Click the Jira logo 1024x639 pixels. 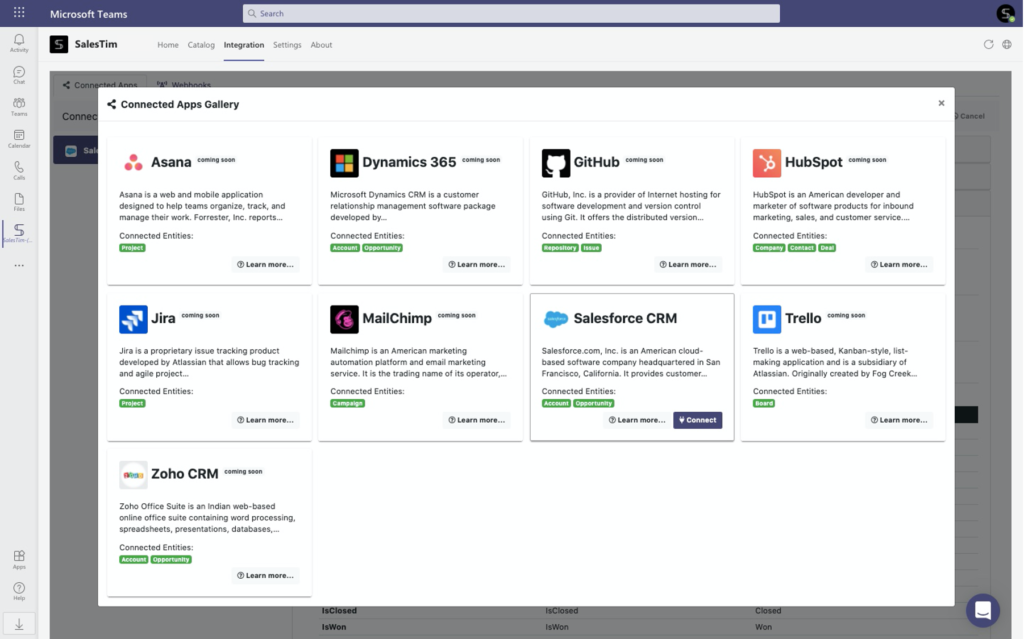[133, 319]
